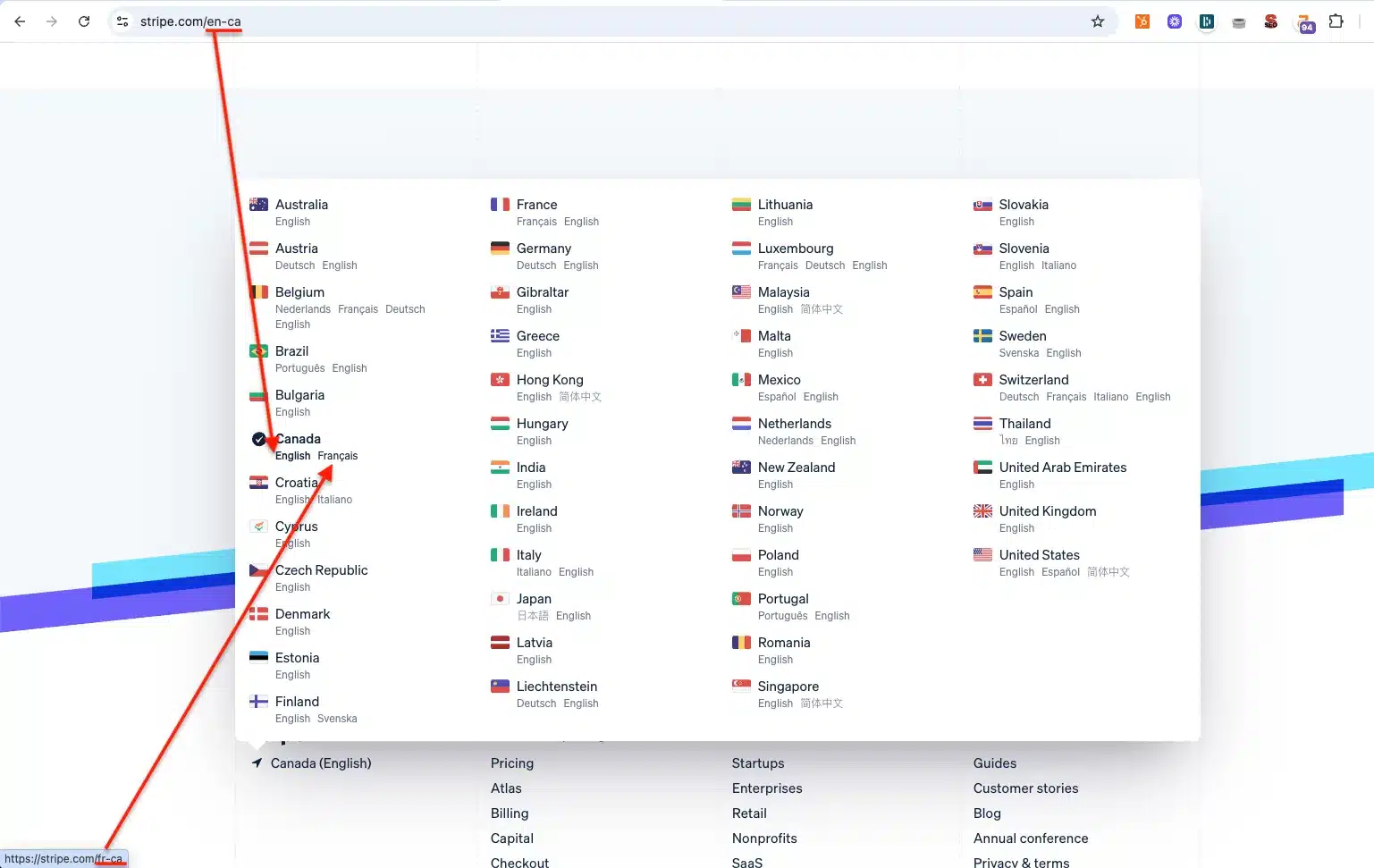Click the browser forward arrow
The height and width of the screenshot is (868, 1374).
(52, 21)
